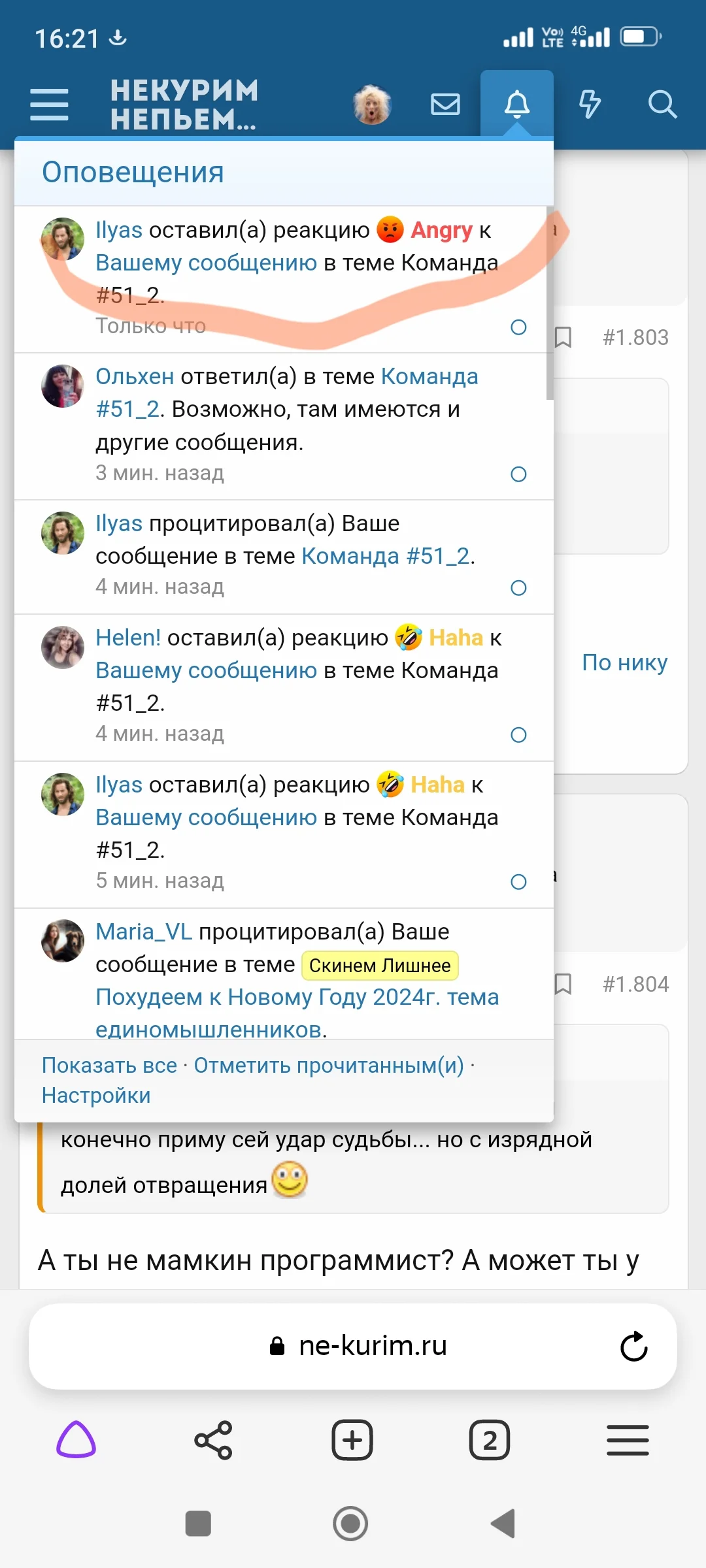
Task: Tap Ilyas avatar in Haha reaction alert
Action: [63, 794]
